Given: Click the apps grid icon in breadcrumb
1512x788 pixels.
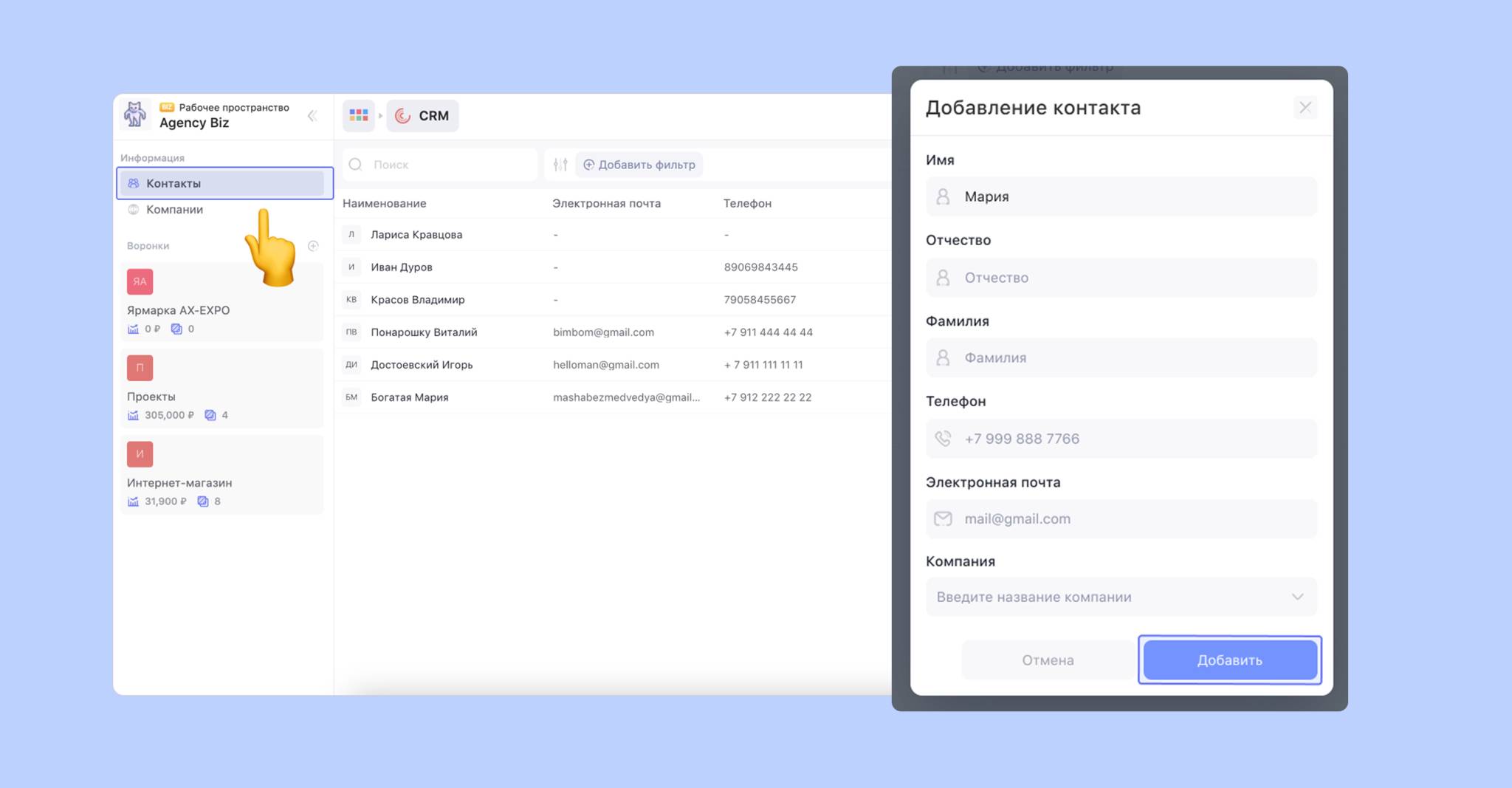Looking at the screenshot, I should (x=359, y=115).
